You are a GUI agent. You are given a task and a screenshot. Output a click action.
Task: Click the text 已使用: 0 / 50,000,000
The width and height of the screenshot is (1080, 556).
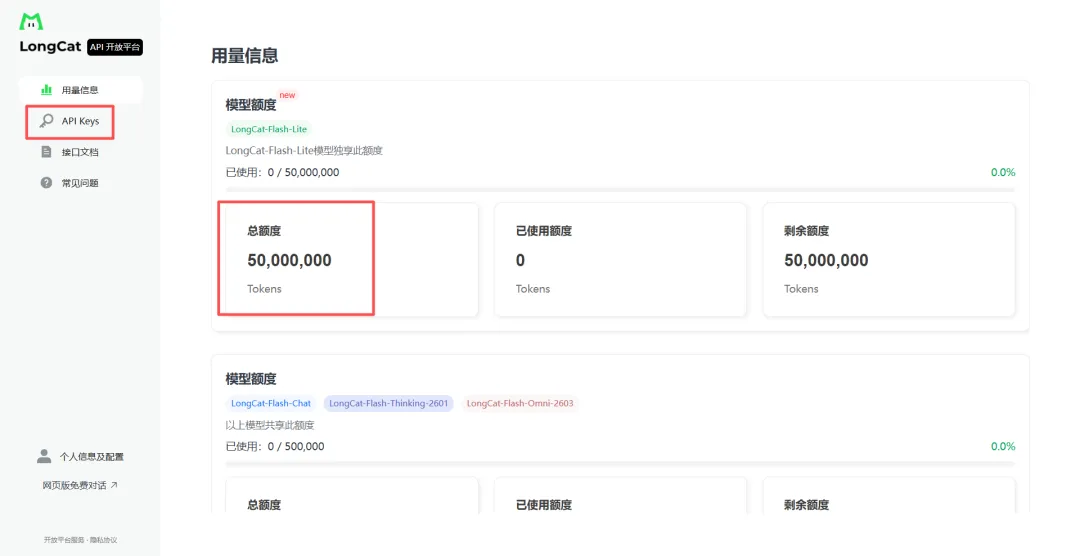(x=282, y=172)
